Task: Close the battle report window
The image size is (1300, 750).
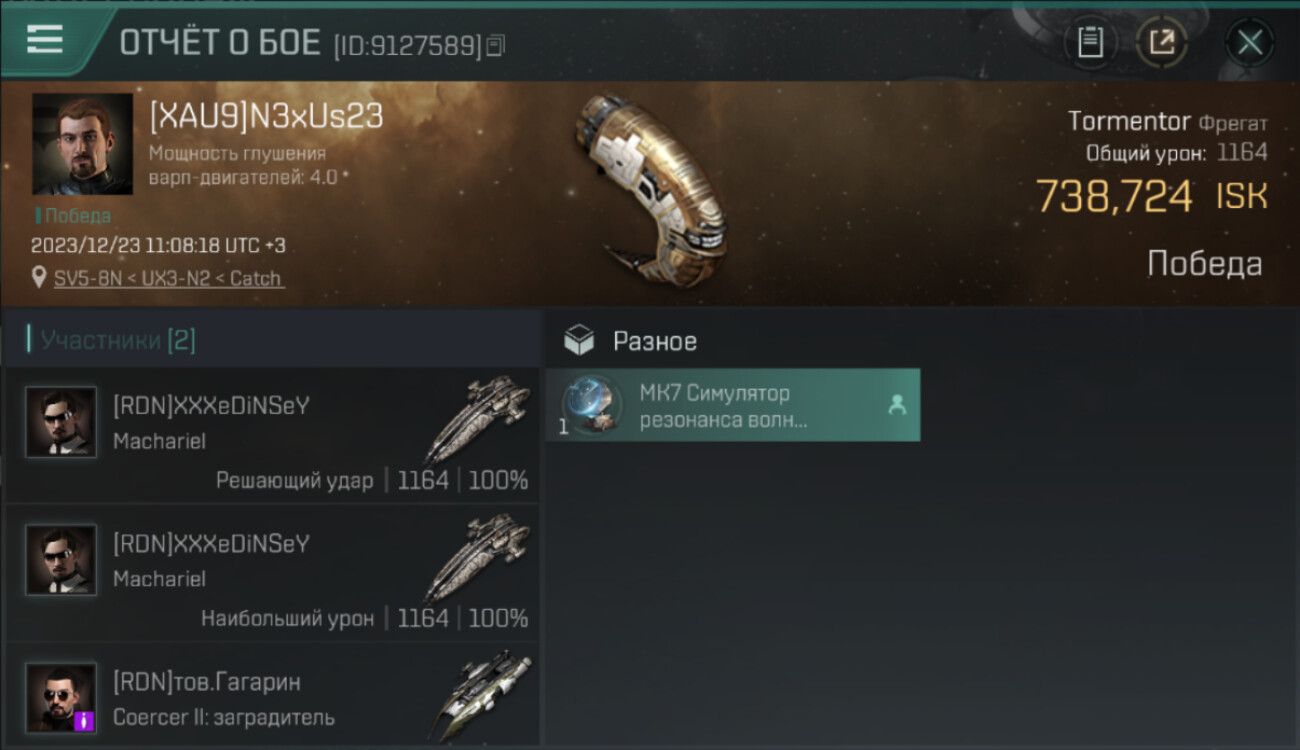Action: pyautogui.click(x=1249, y=43)
